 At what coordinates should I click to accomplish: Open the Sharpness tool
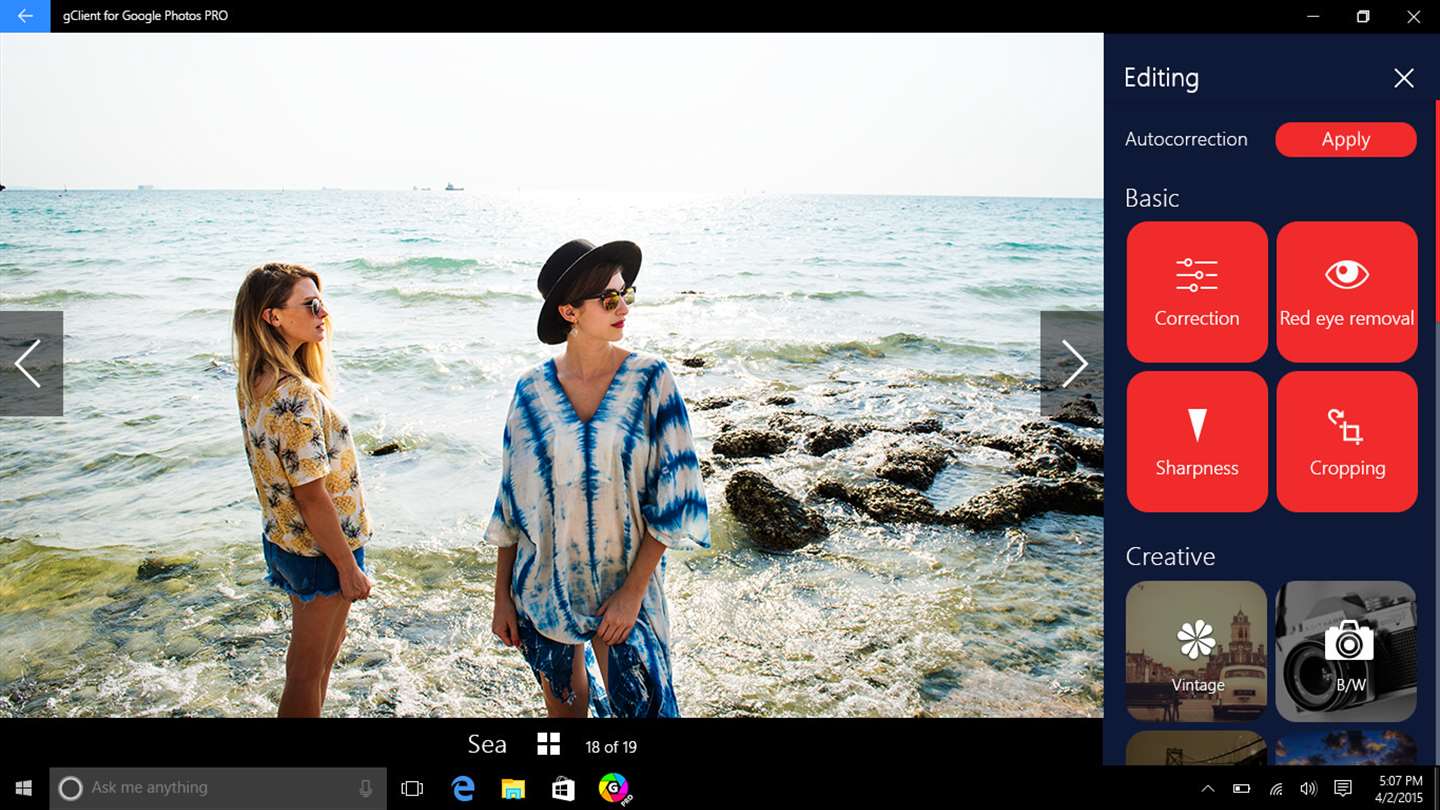[x=1197, y=442]
